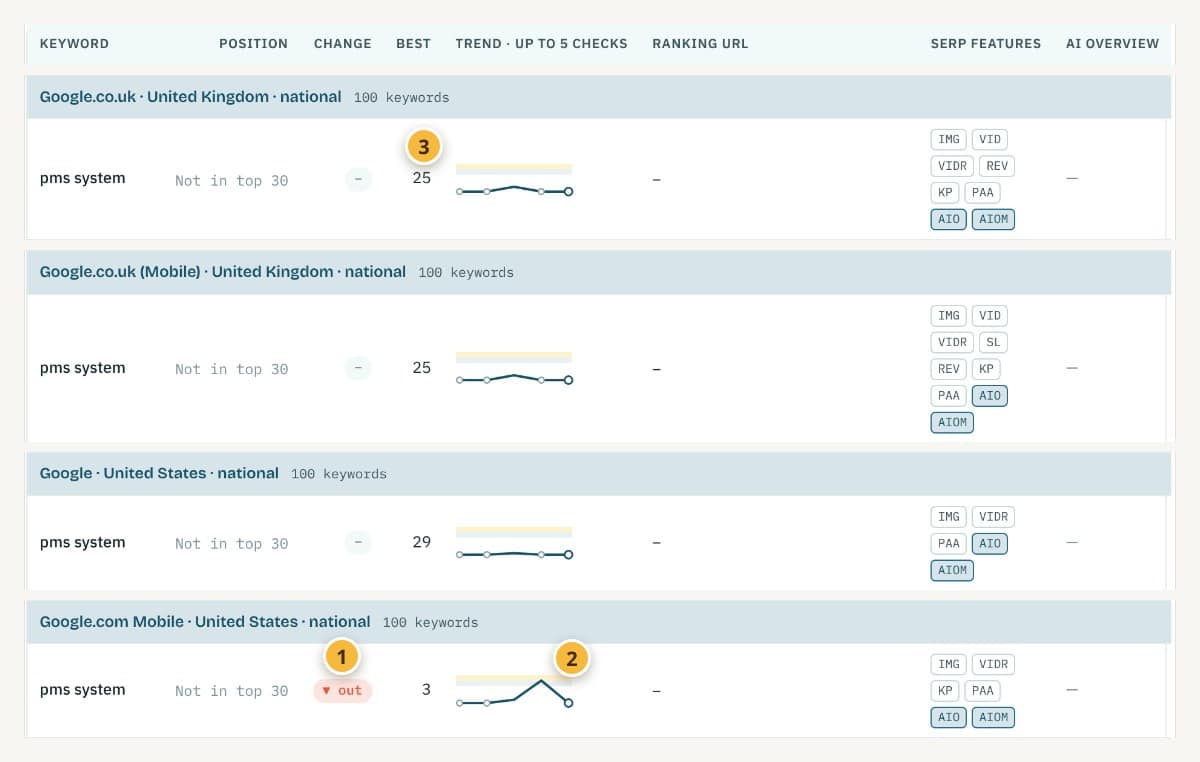Image resolution: width=1200 pixels, height=762 pixels.
Task: Click the CHANGE column header
Action: 342,44
